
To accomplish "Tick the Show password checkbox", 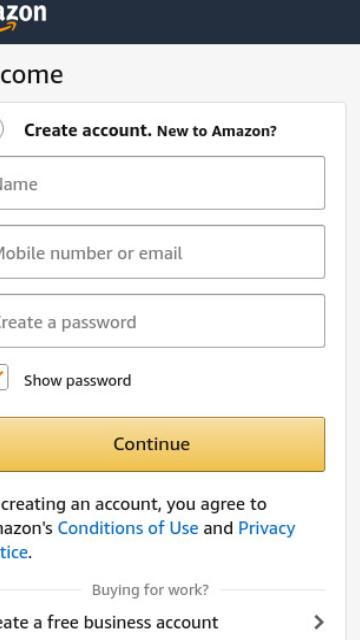I will 3,378.
